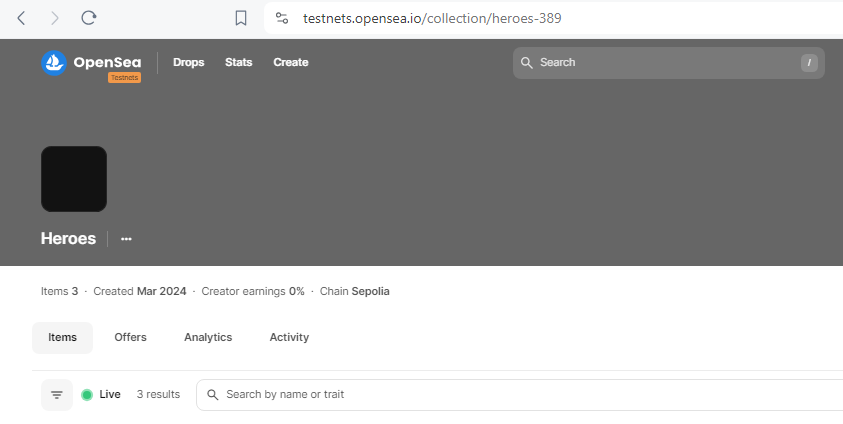Toggle the filters panel button
Image resolution: width=843 pixels, height=424 pixels.
point(57,395)
